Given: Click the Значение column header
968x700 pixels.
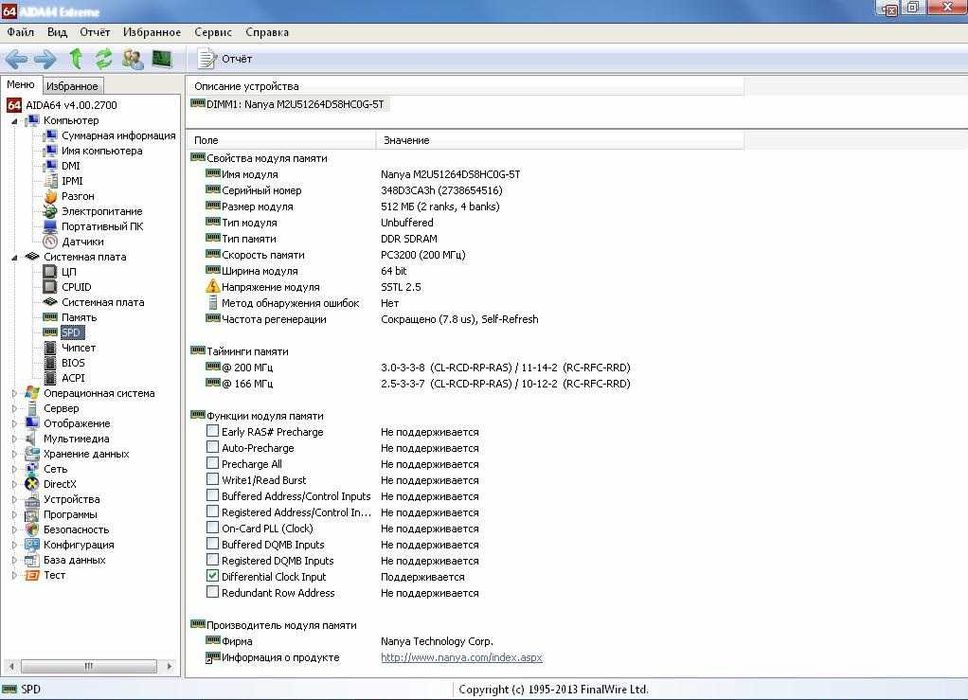Looking at the screenshot, I should coord(560,140).
